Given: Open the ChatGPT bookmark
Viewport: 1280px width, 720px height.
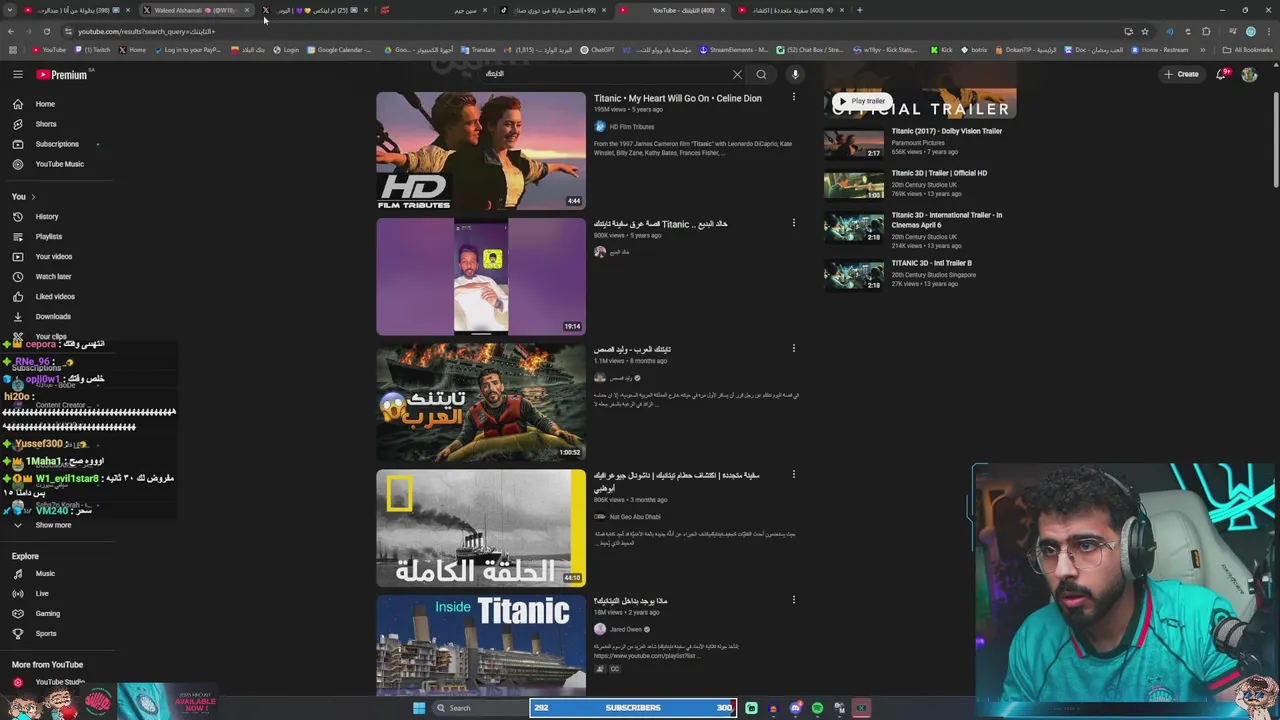Looking at the screenshot, I should [x=598, y=50].
